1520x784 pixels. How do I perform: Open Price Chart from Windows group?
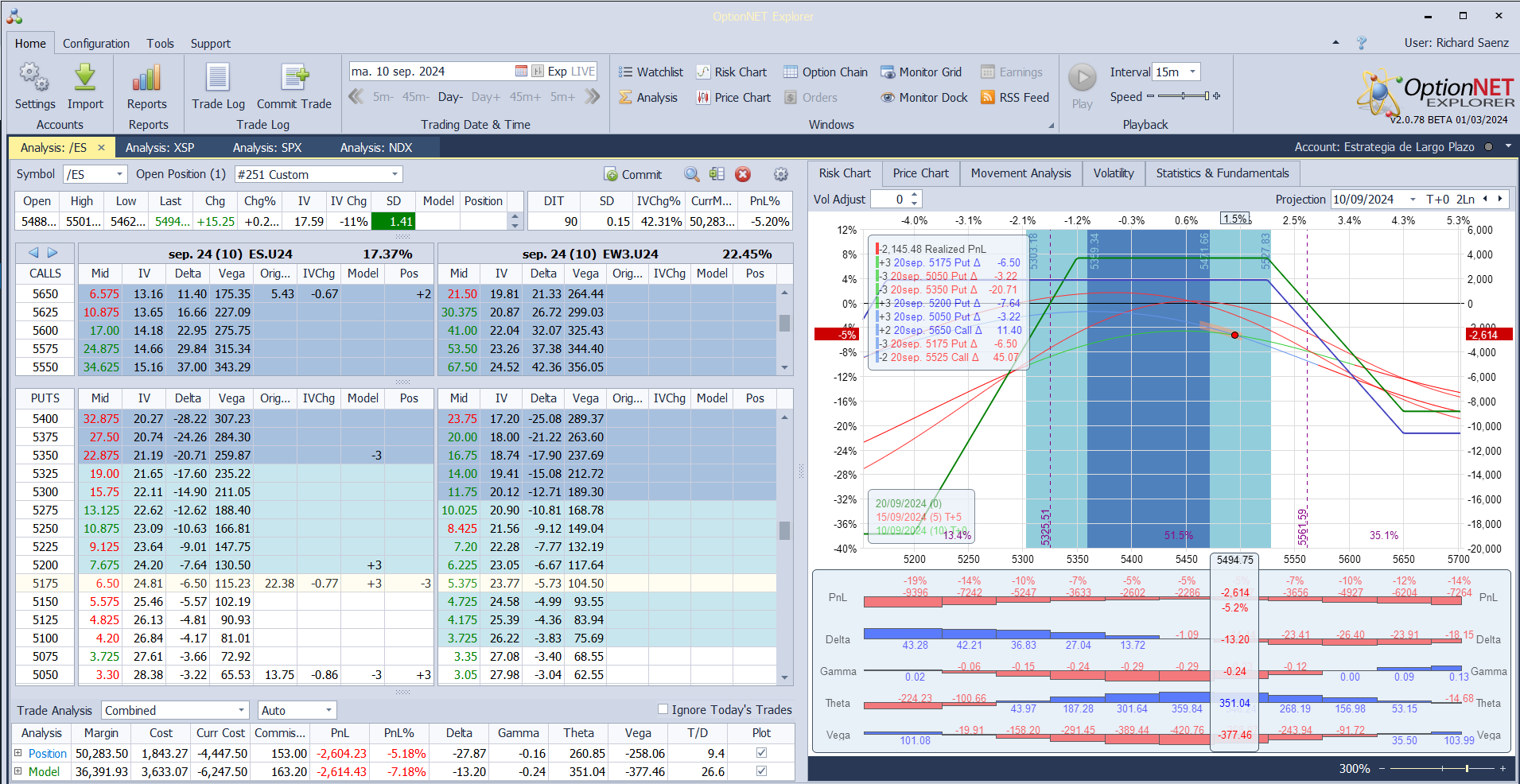(x=733, y=97)
